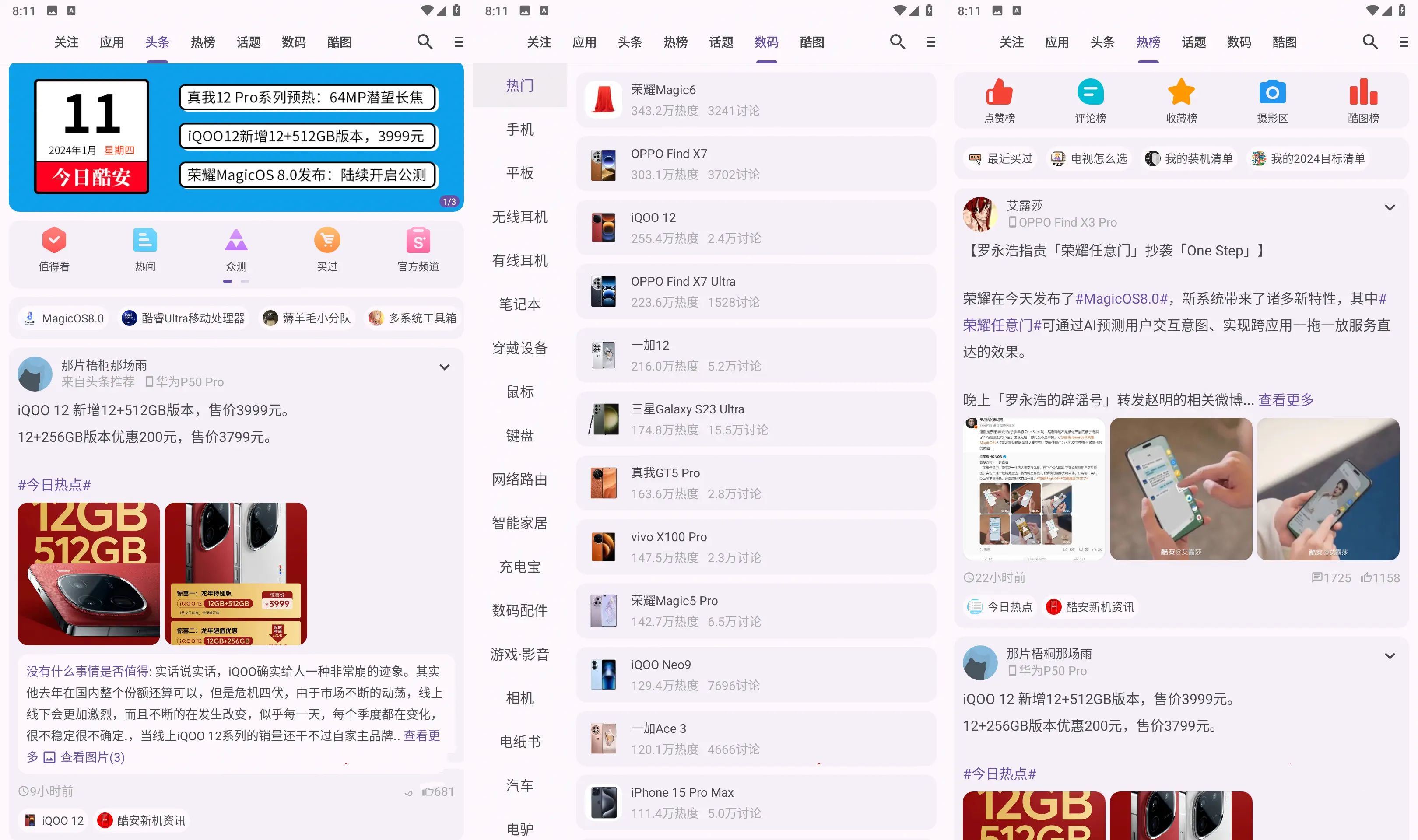Click 查看更多 link in 艾露莎 post
Screen dimensions: 1418x840
click(1283, 399)
